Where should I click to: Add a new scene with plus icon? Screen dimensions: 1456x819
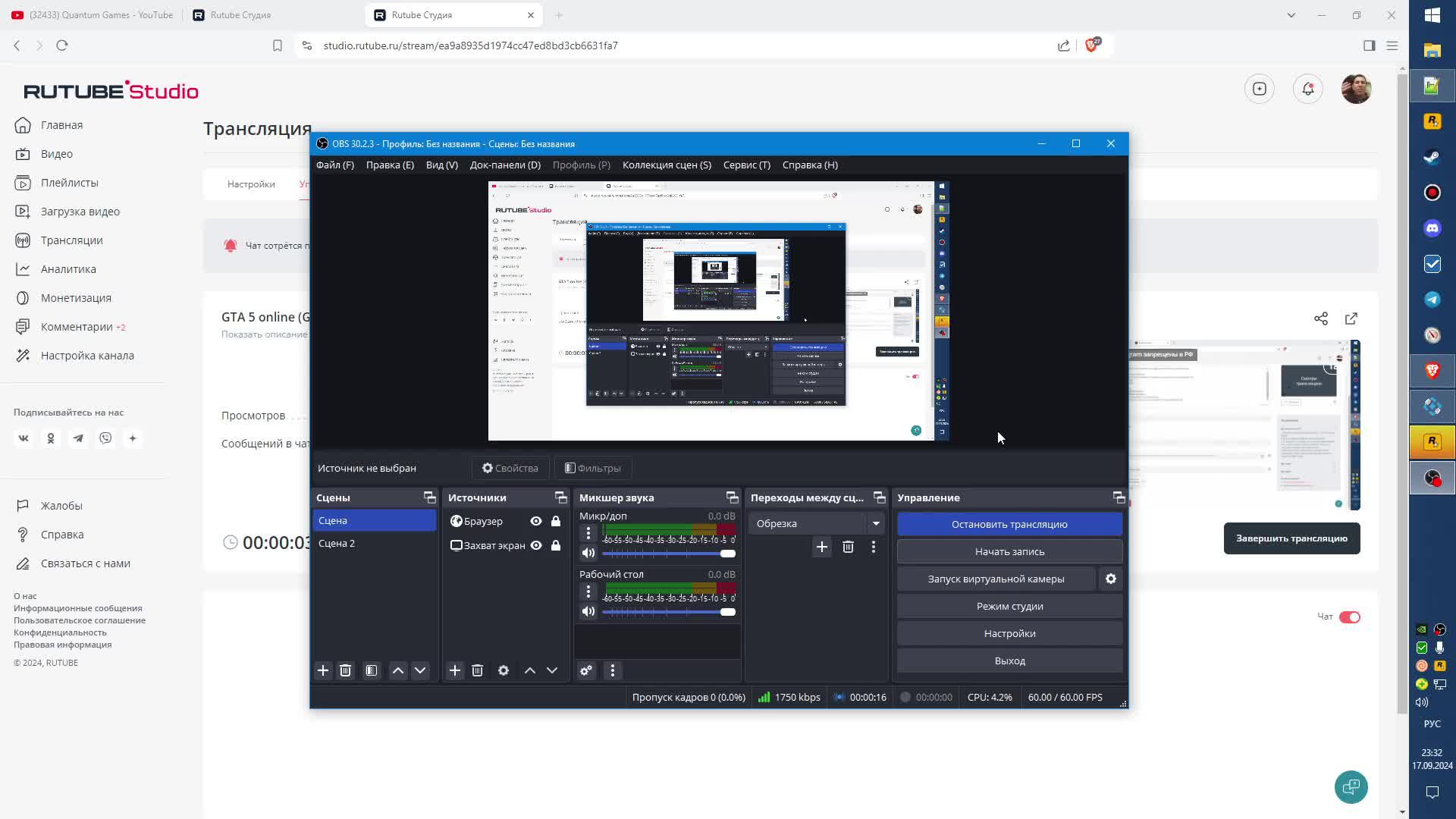[x=323, y=670]
